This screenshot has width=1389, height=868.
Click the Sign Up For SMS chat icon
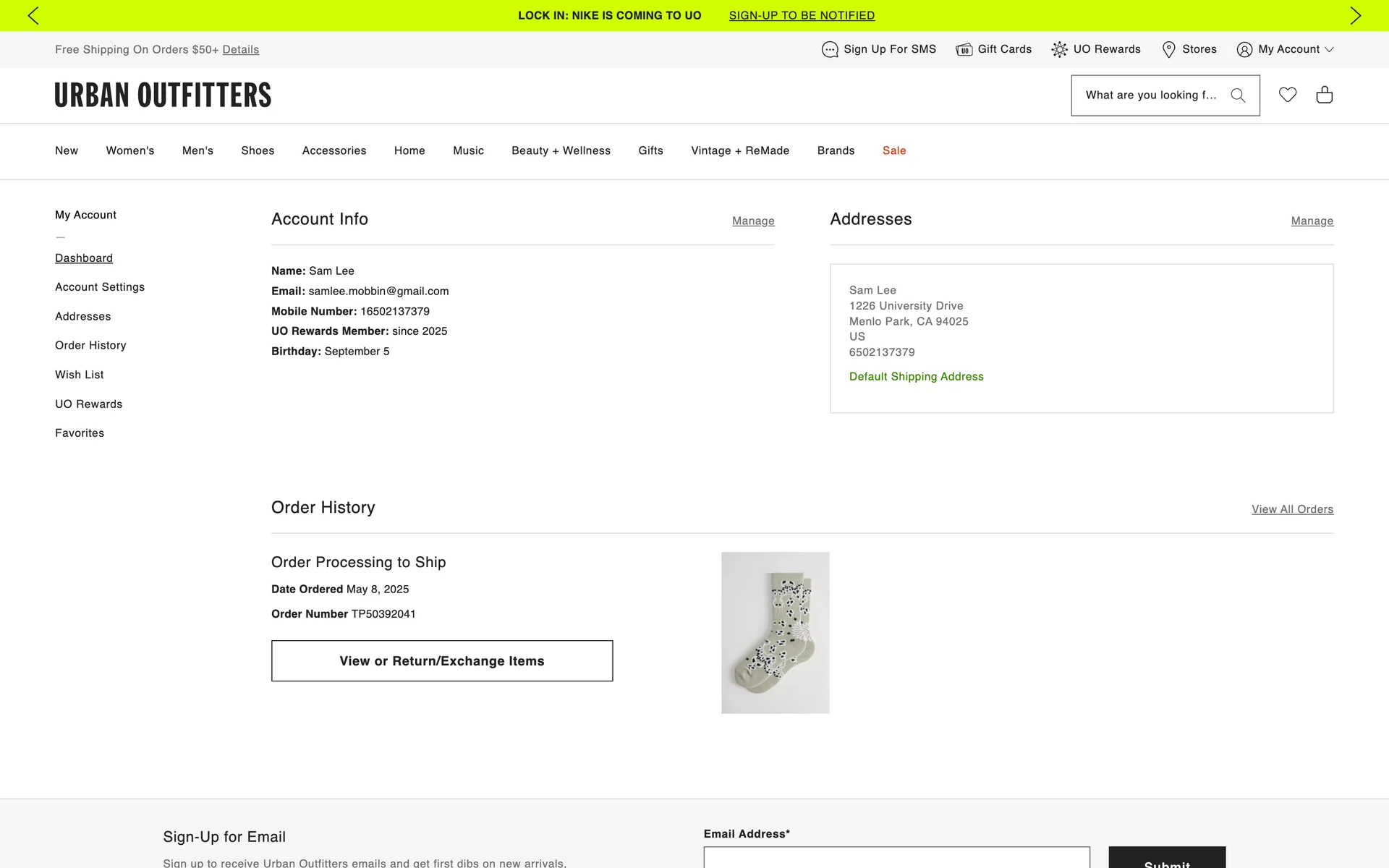(829, 50)
